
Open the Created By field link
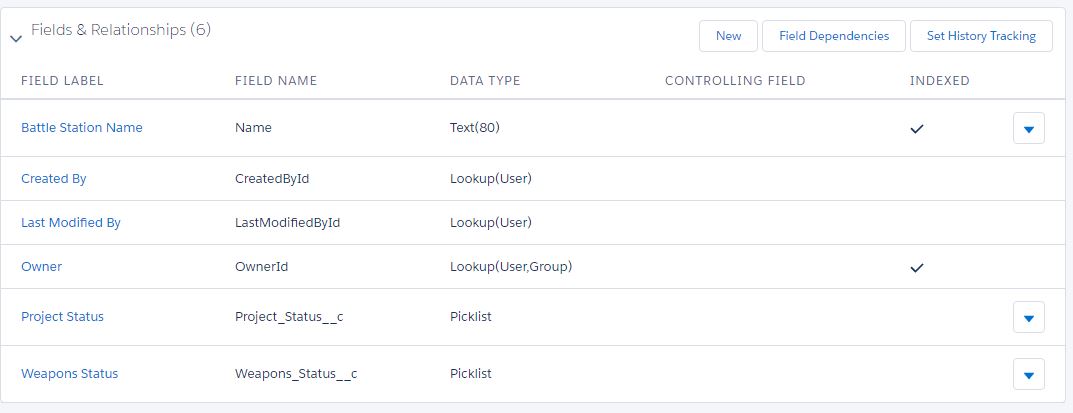[54, 179]
